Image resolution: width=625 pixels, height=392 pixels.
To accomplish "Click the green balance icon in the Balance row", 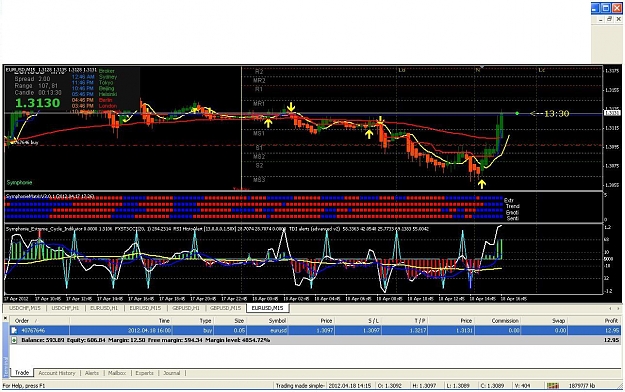I will coord(14,340).
